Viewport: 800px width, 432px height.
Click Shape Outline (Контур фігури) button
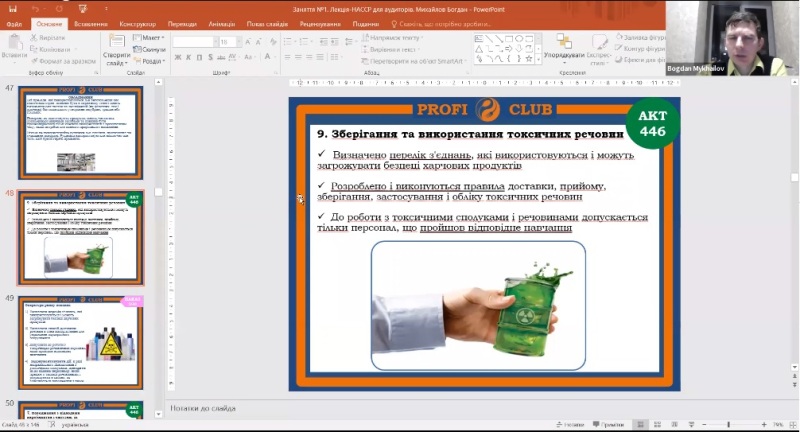[641, 48]
